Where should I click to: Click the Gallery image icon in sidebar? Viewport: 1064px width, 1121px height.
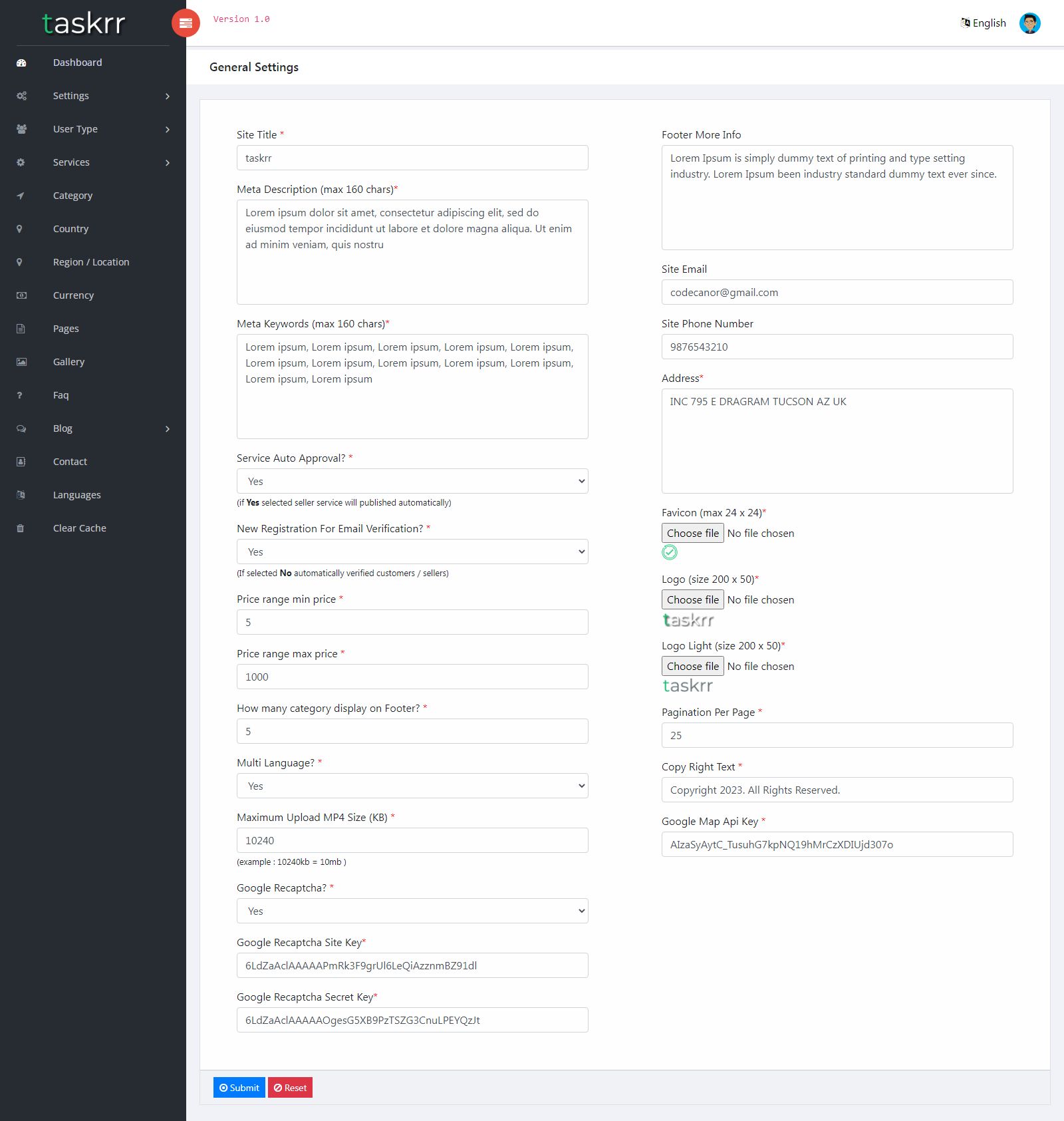point(21,362)
